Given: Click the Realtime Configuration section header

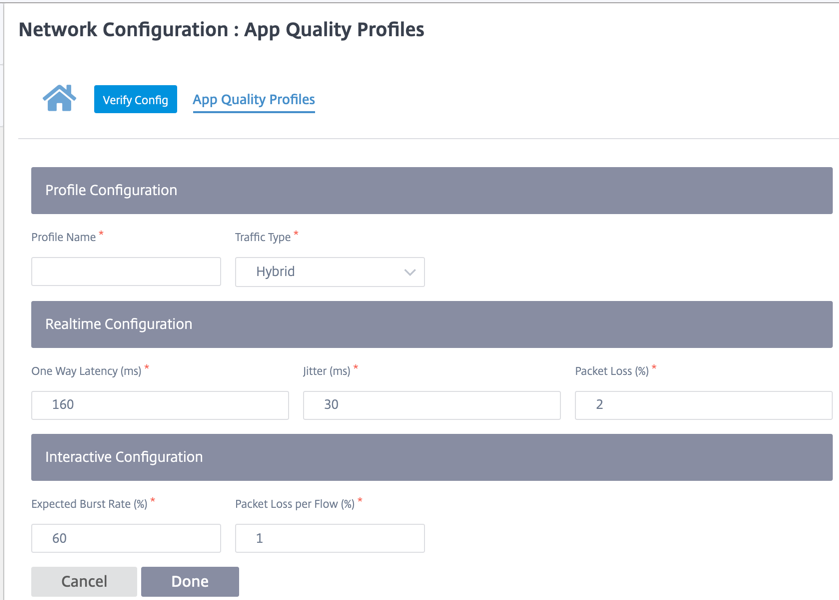Looking at the screenshot, I should pos(432,324).
